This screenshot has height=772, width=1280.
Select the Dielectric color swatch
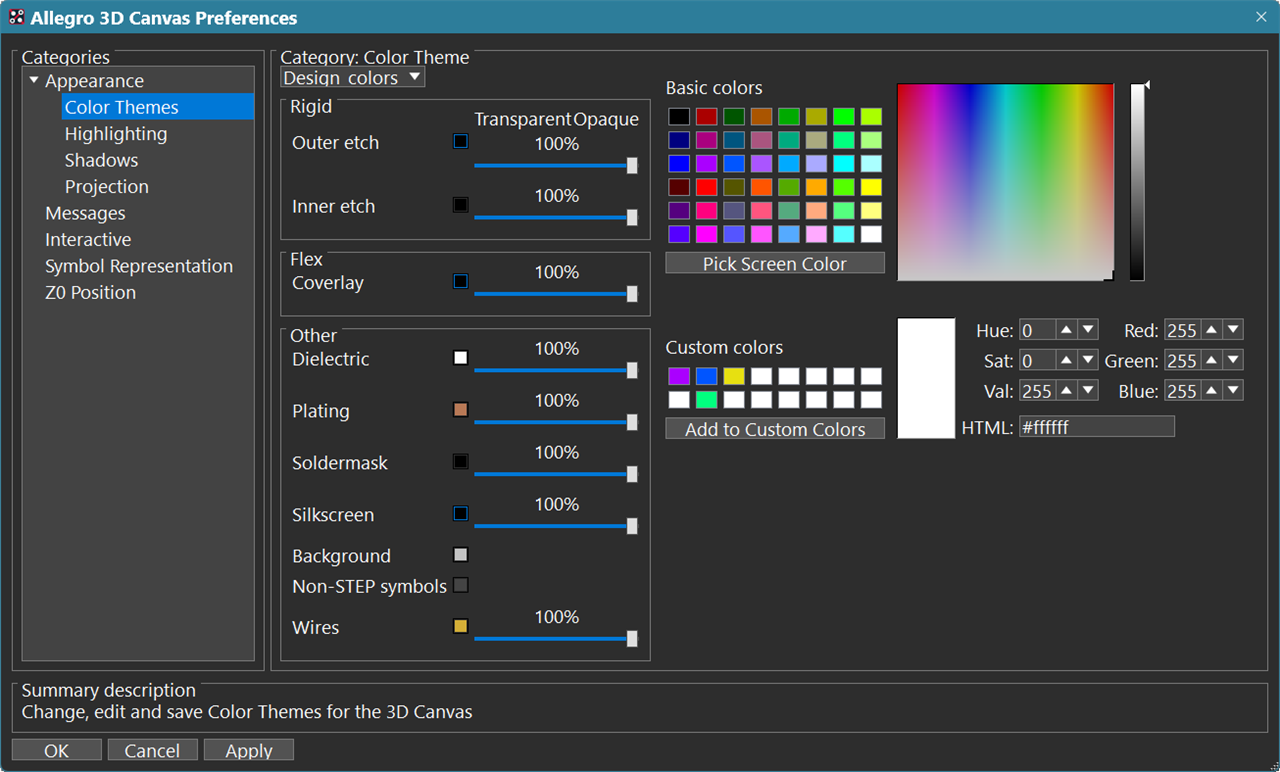click(460, 358)
